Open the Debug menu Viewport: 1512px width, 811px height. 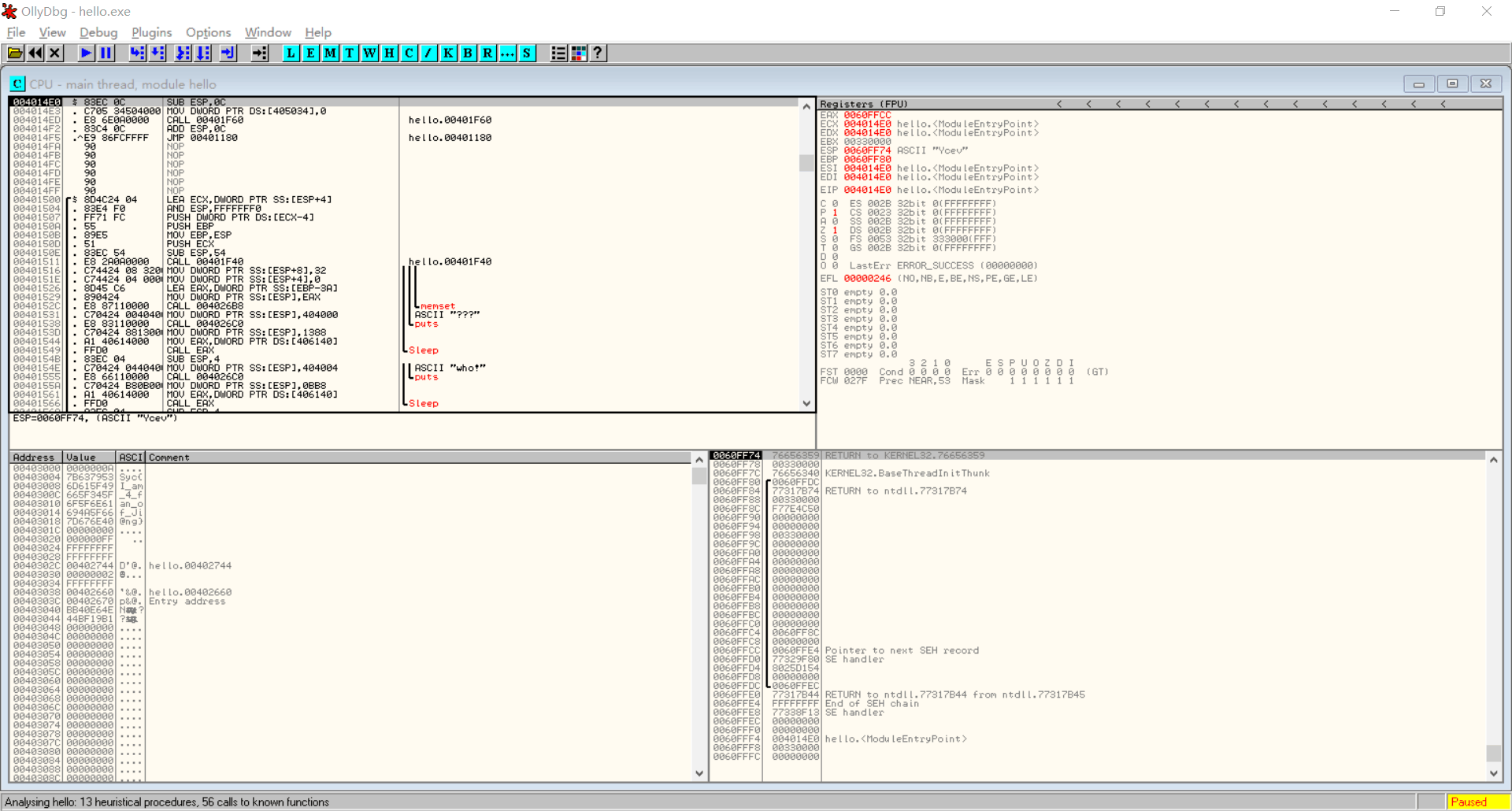pos(98,32)
